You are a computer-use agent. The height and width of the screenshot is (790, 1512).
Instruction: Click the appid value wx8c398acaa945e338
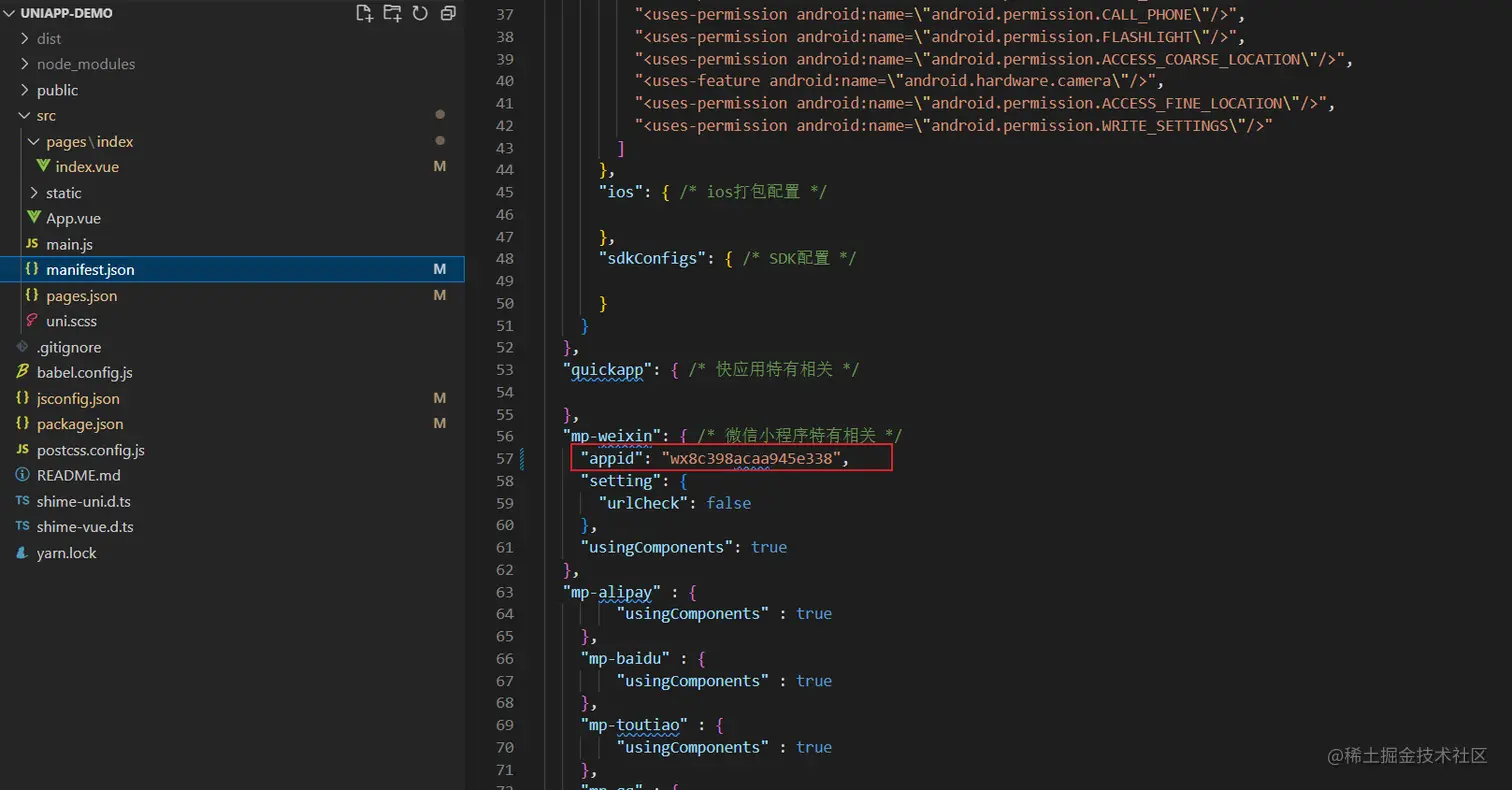(751, 458)
